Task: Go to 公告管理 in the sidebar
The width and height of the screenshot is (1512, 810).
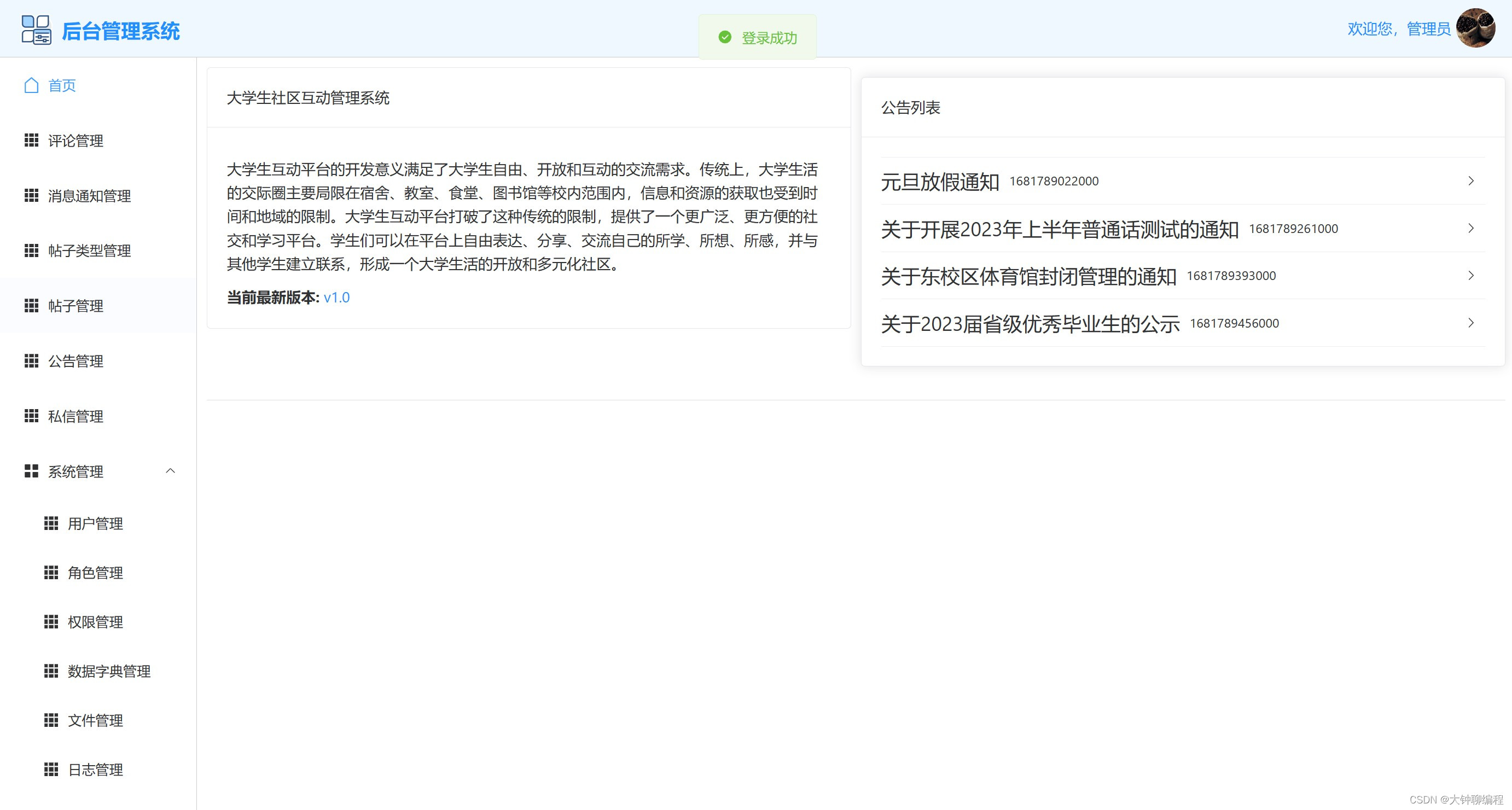Action: tap(75, 361)
